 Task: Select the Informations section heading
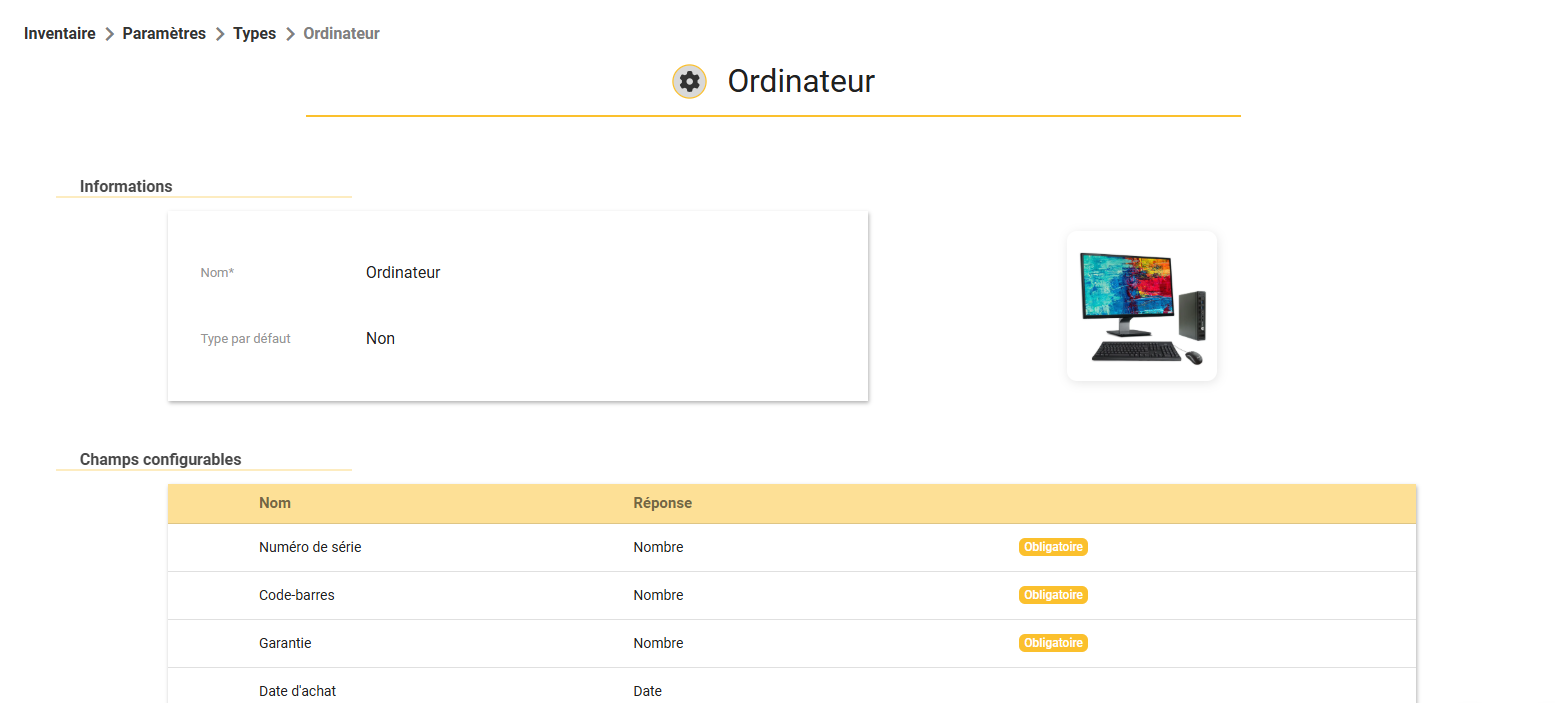(x=126, y=186)
